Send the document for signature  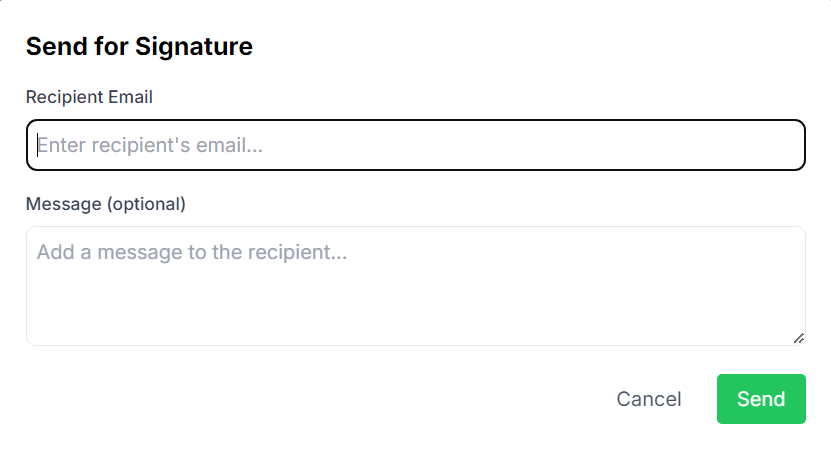point(761,399)
